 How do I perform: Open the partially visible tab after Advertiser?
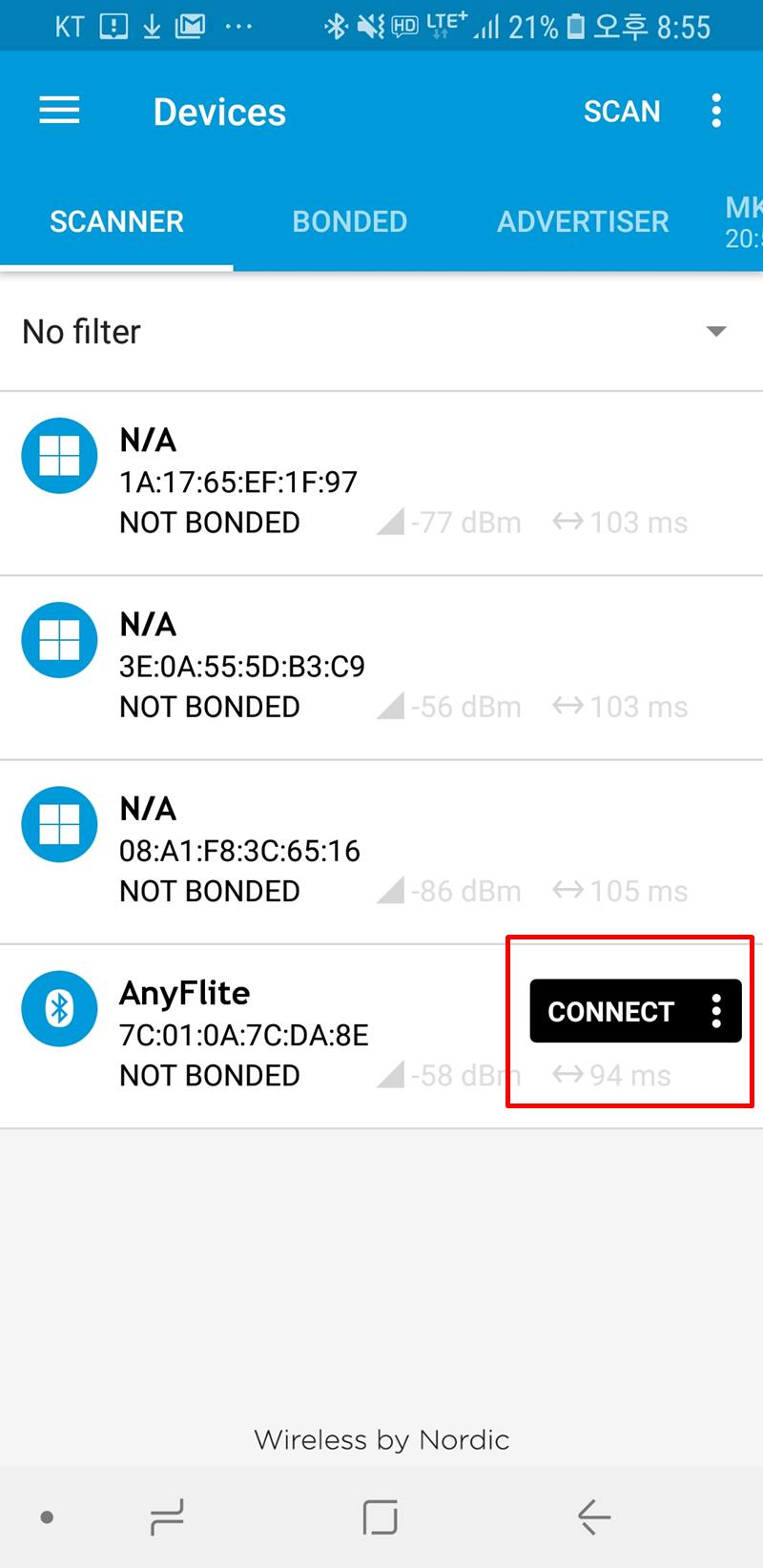(743, 221)
